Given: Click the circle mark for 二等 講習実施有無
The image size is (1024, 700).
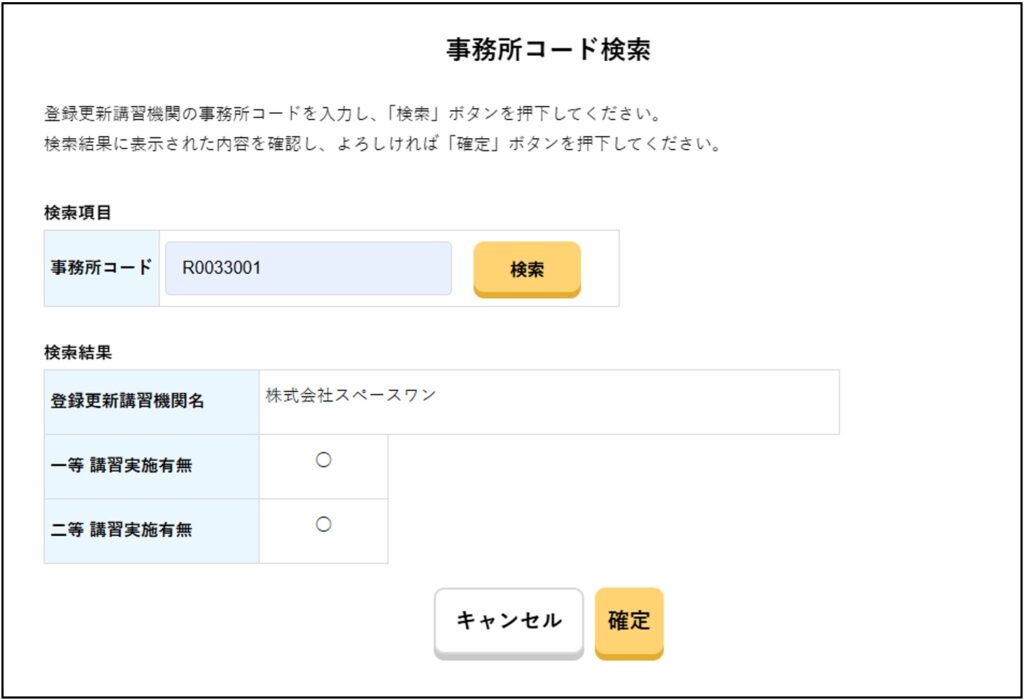Looking at the screenshot, I should [323, 524].
